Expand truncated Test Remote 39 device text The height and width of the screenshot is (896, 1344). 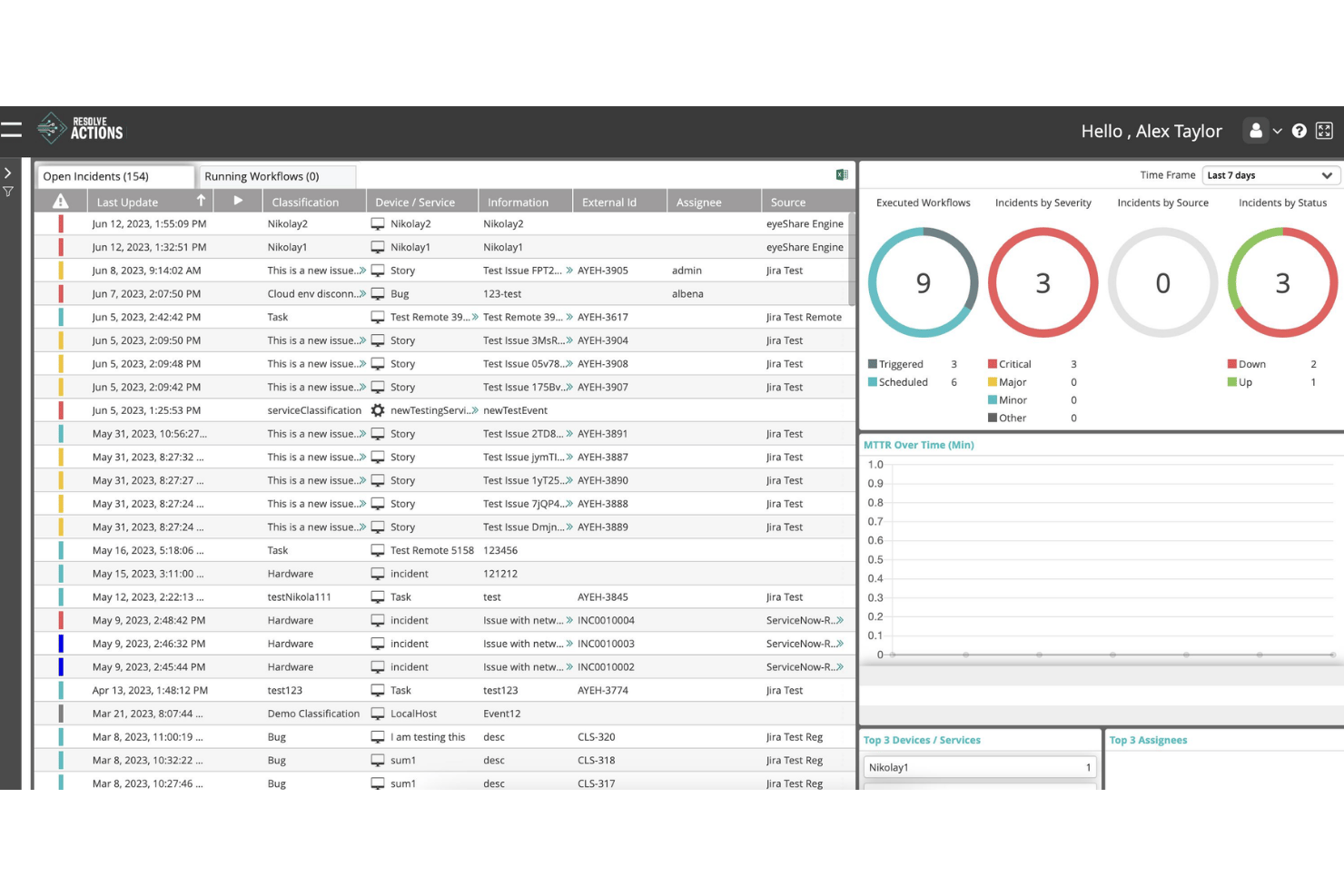tap(475, 317)
